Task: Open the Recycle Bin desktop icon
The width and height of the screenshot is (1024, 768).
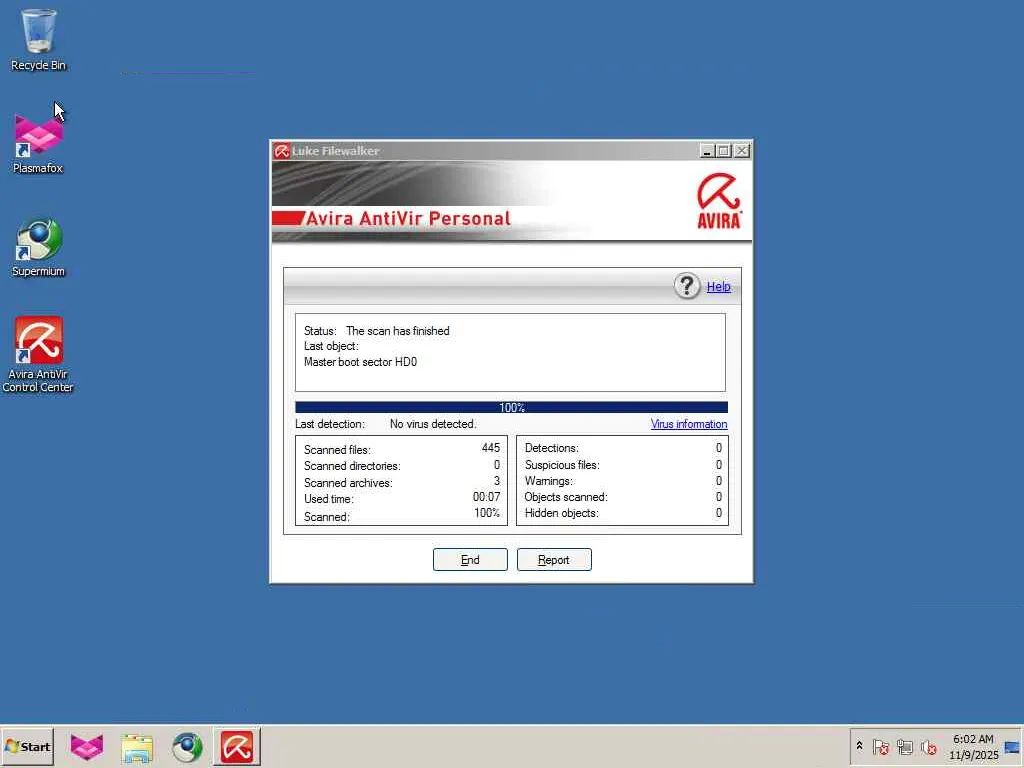Action: [x=38, y=39]
